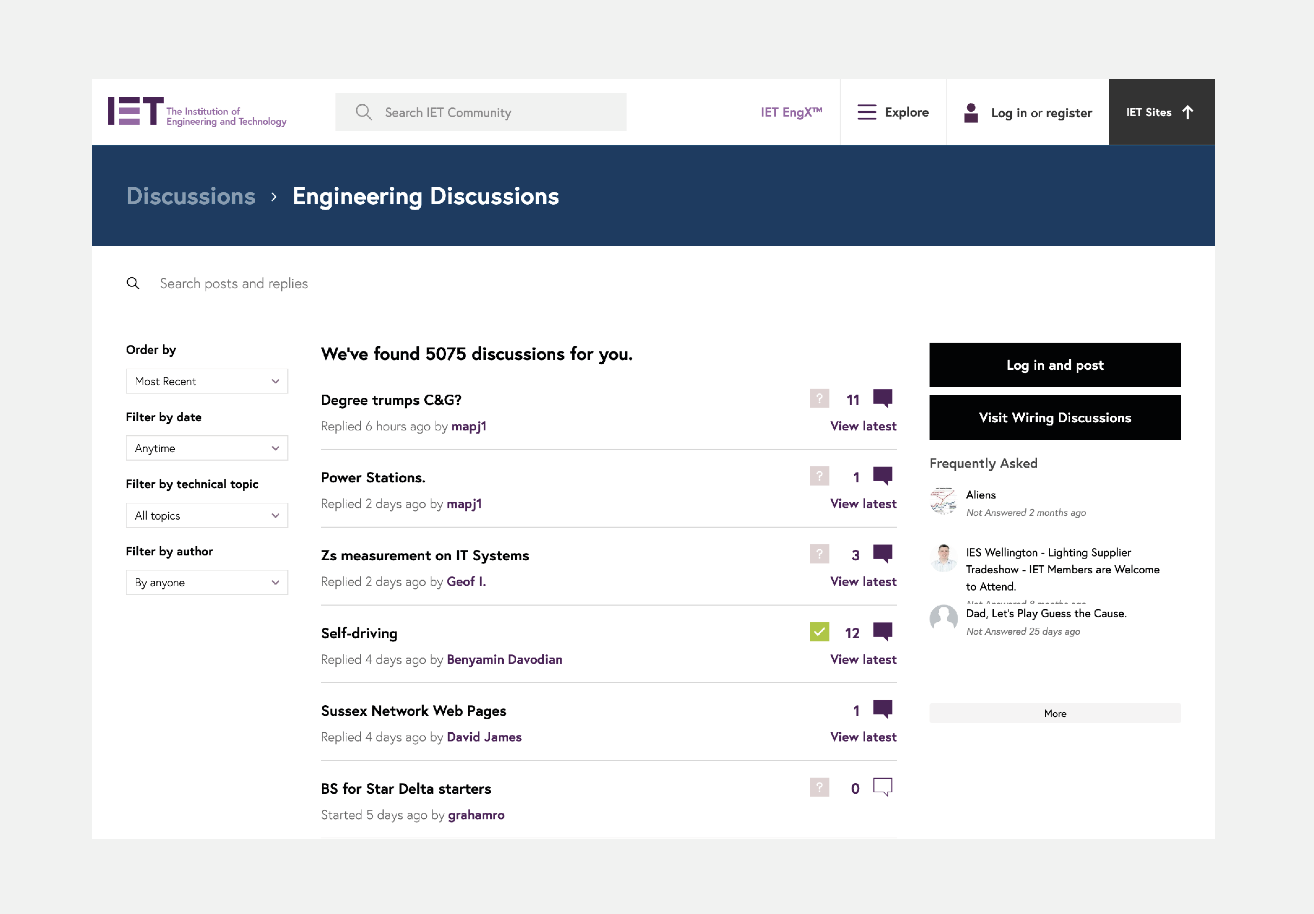
Task: Go to the Discussions breadcrumb
Action: point(191,196)
